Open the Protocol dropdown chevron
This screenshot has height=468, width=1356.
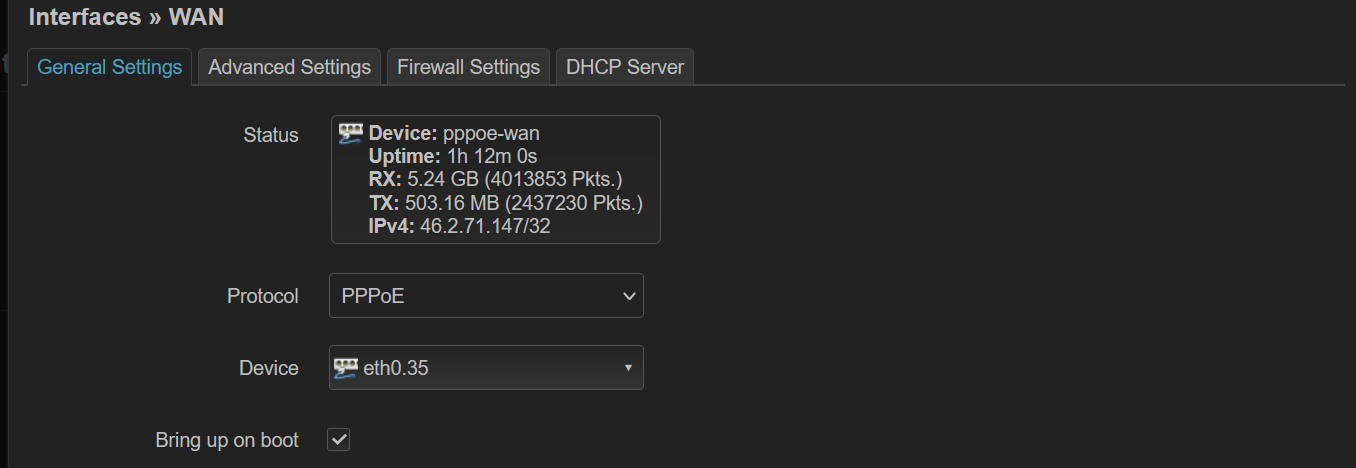point(629,296)
